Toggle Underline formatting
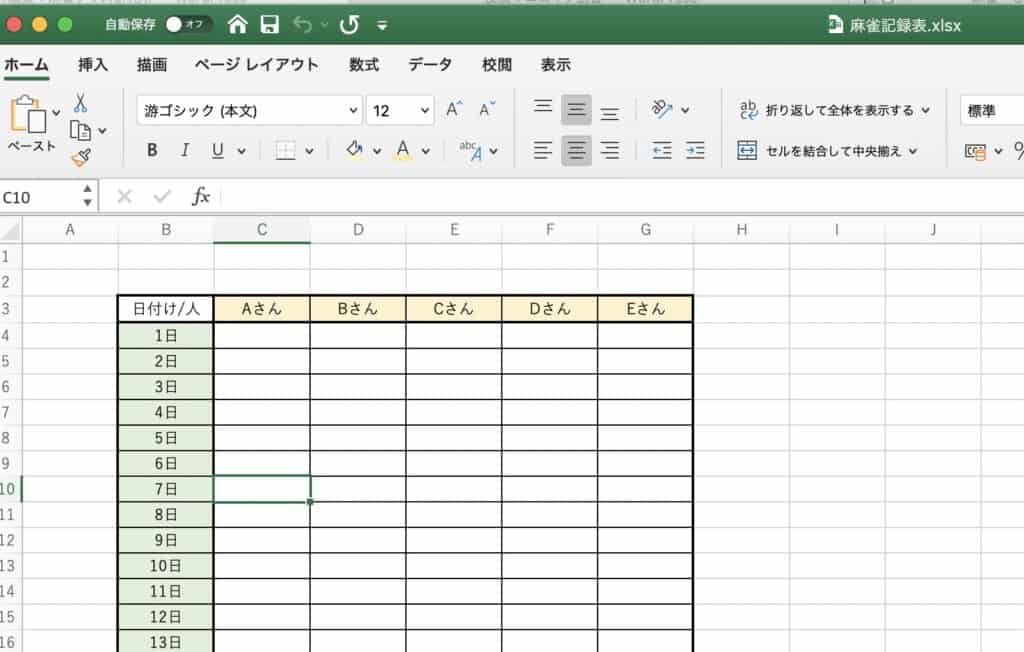 click(x=217, y=150)
